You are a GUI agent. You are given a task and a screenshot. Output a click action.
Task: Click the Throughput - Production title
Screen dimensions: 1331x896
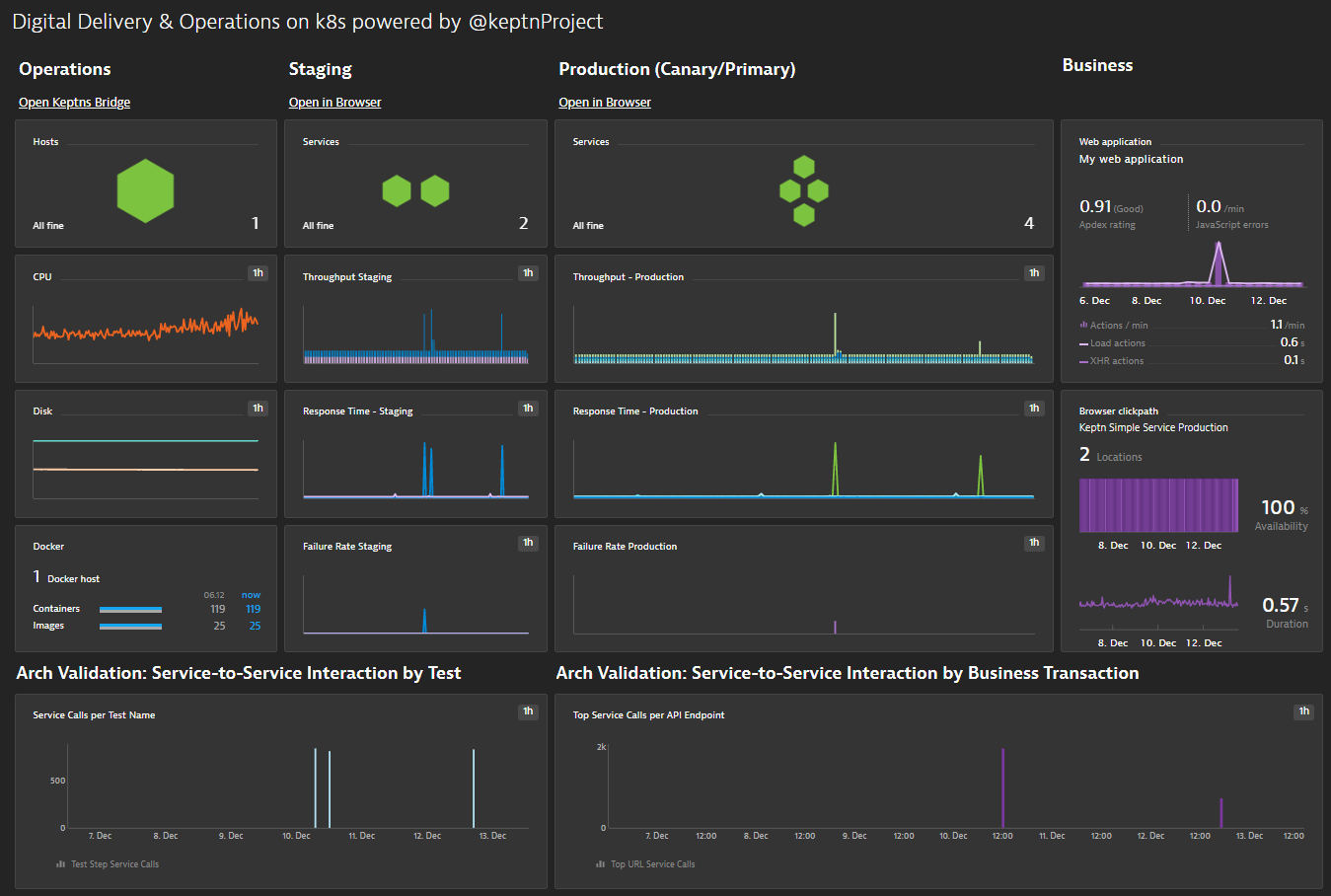pyautogui.click(x=629, y=277)
